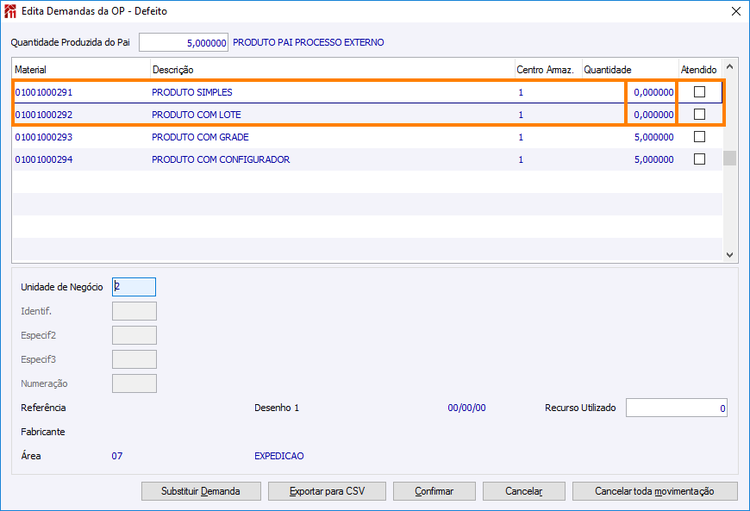Click the Descrição column header
The image size is (750, 511).
point(332,70)
